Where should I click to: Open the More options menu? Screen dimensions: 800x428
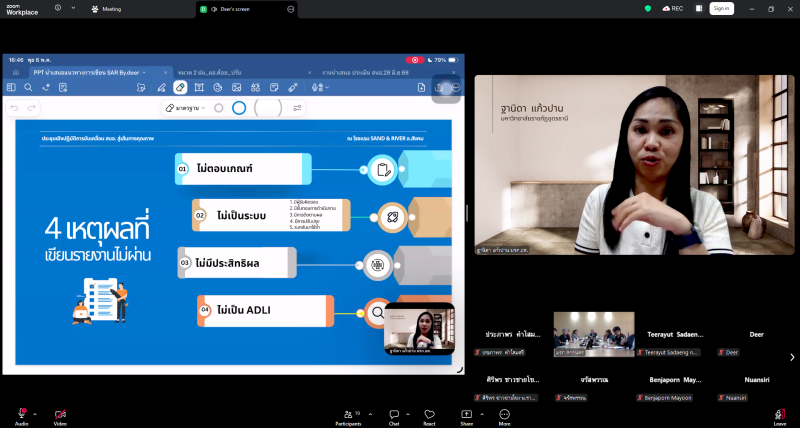504,417
